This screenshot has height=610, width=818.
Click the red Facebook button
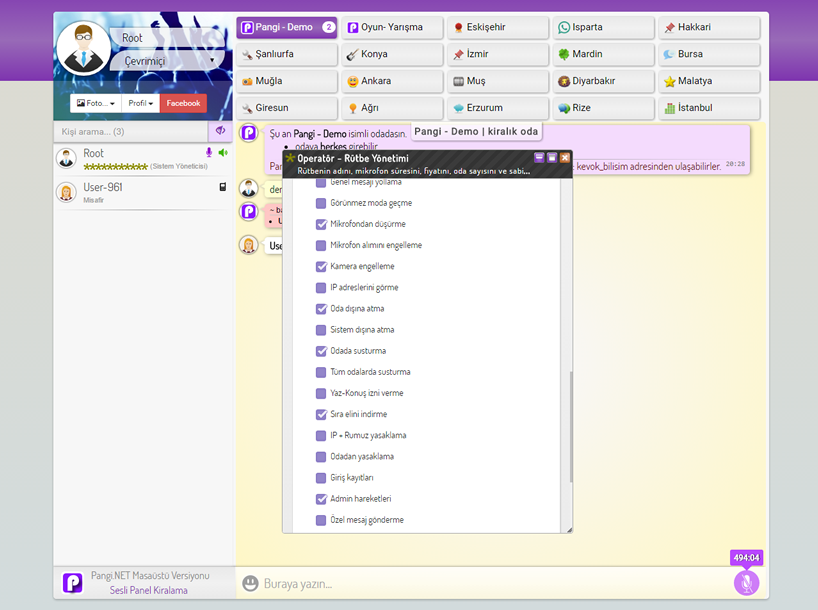(183, 103)
